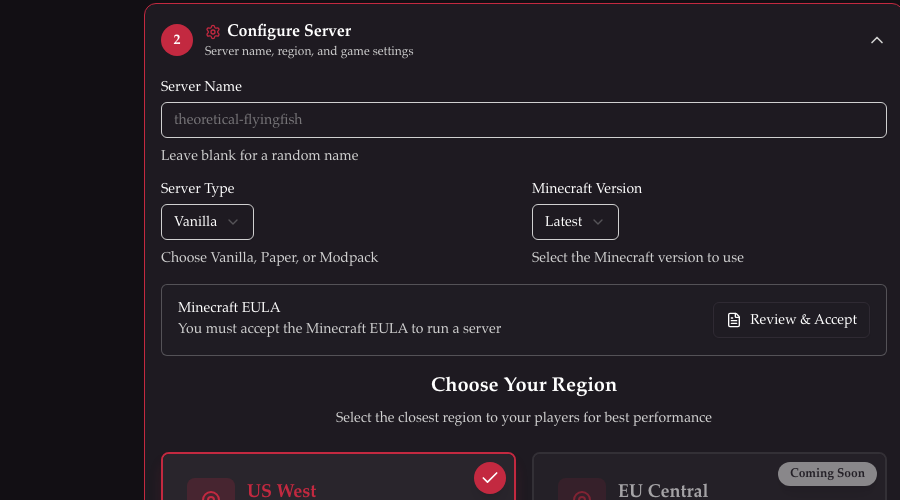Open the Minecraft Version dropdown

coord(575,222)
